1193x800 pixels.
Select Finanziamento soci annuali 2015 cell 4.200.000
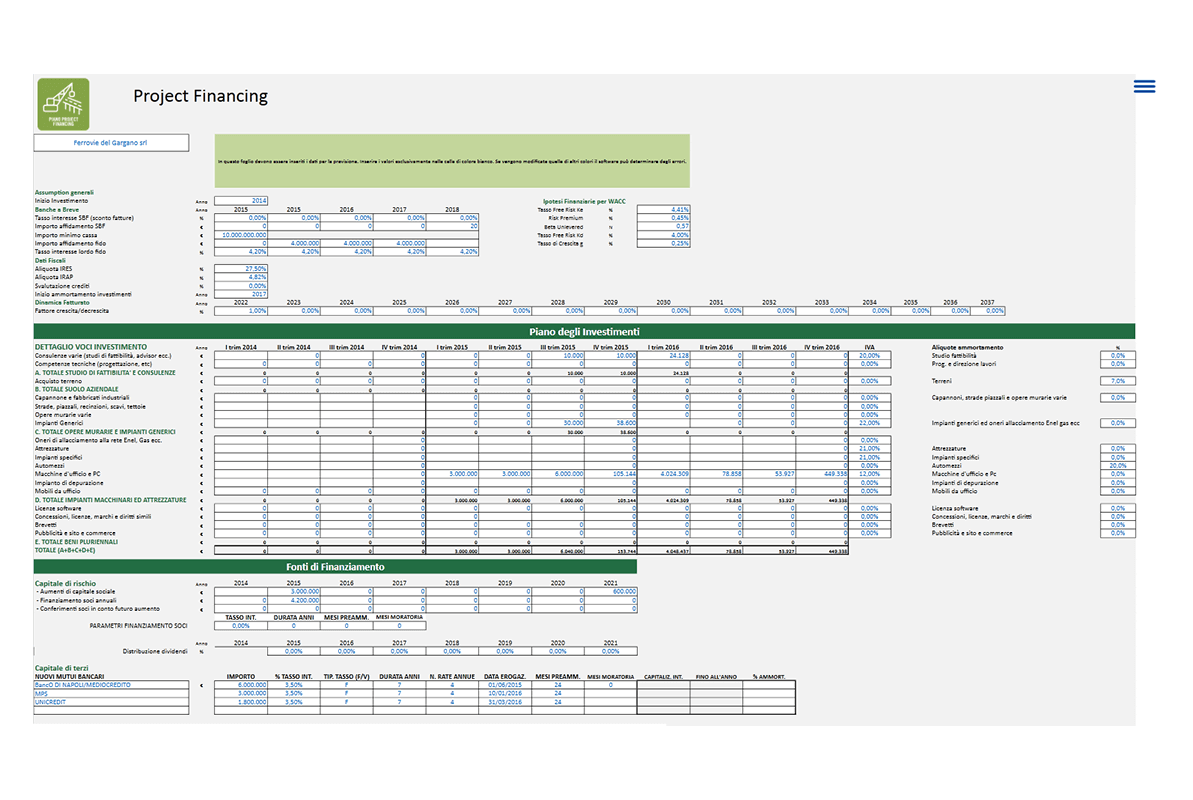point(294,600)
